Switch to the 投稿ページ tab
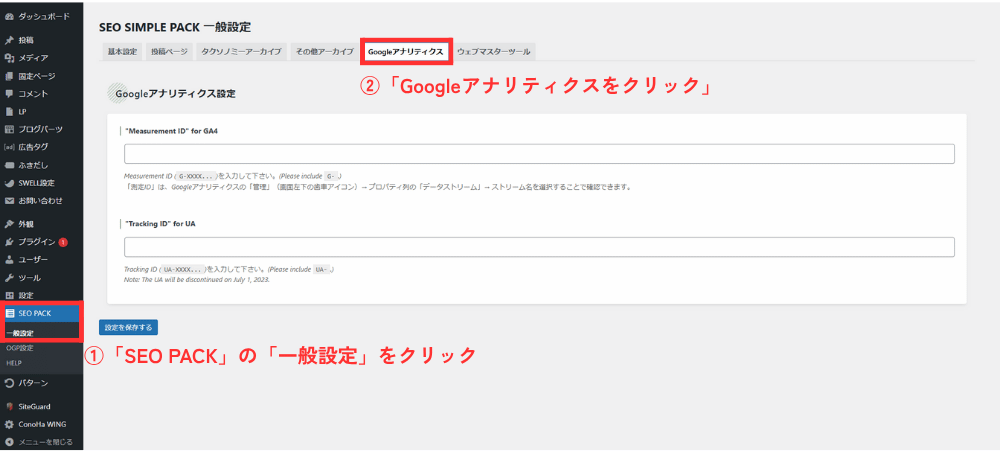Image resolution: width=1000 pixels, height=454 pixels. click(x=169, y=52)
